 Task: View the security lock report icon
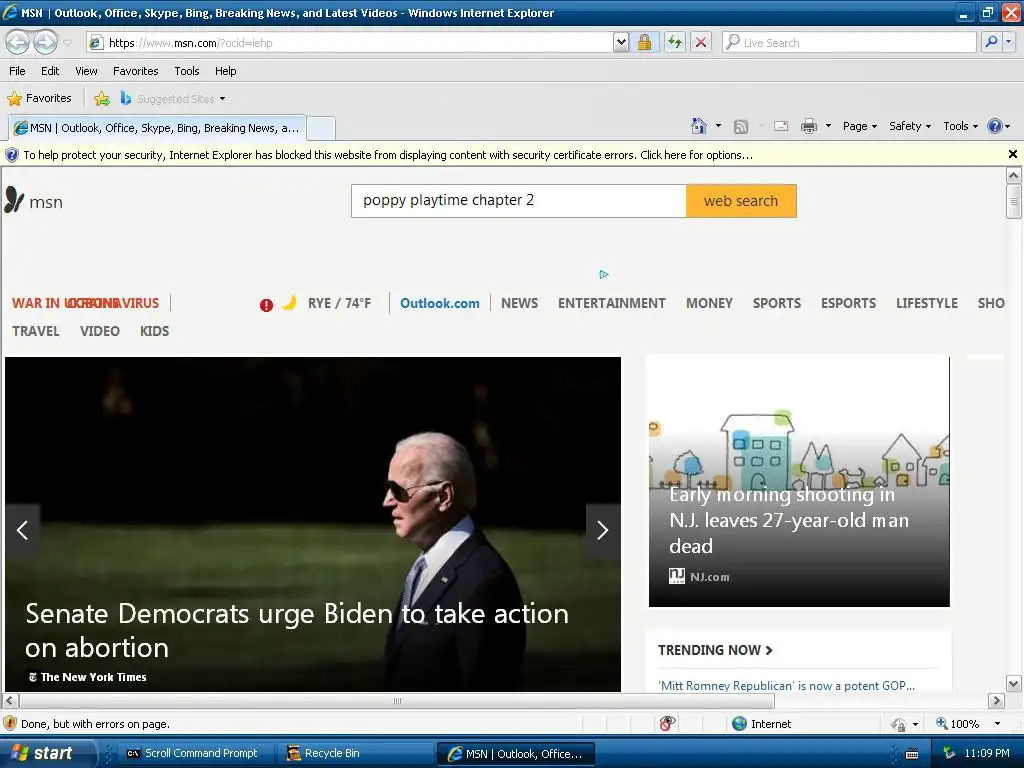tap(645, 43)
